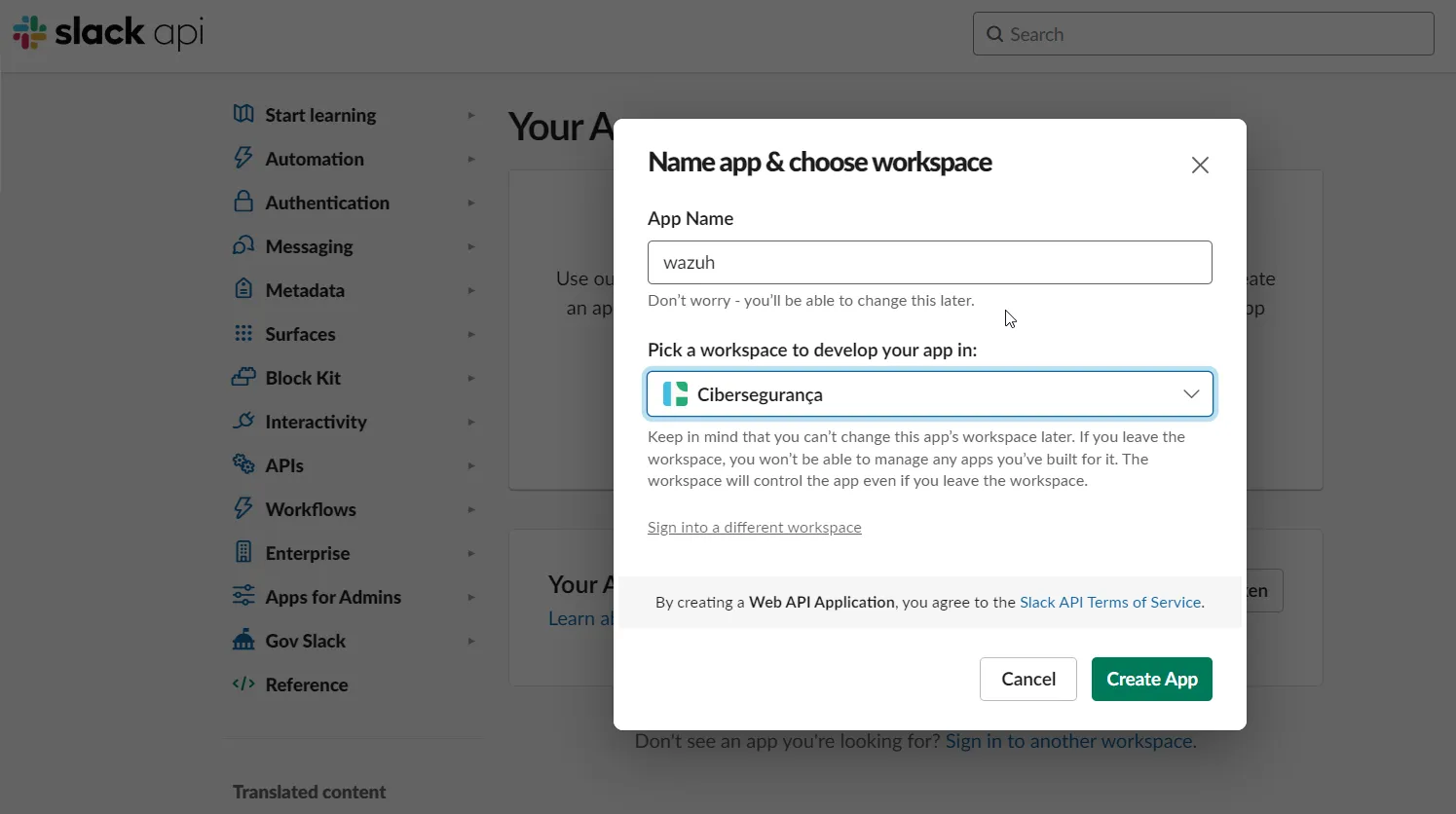1456x814 pixels.
Task: Open the Start learning menu item
Action: pos(320,115)
